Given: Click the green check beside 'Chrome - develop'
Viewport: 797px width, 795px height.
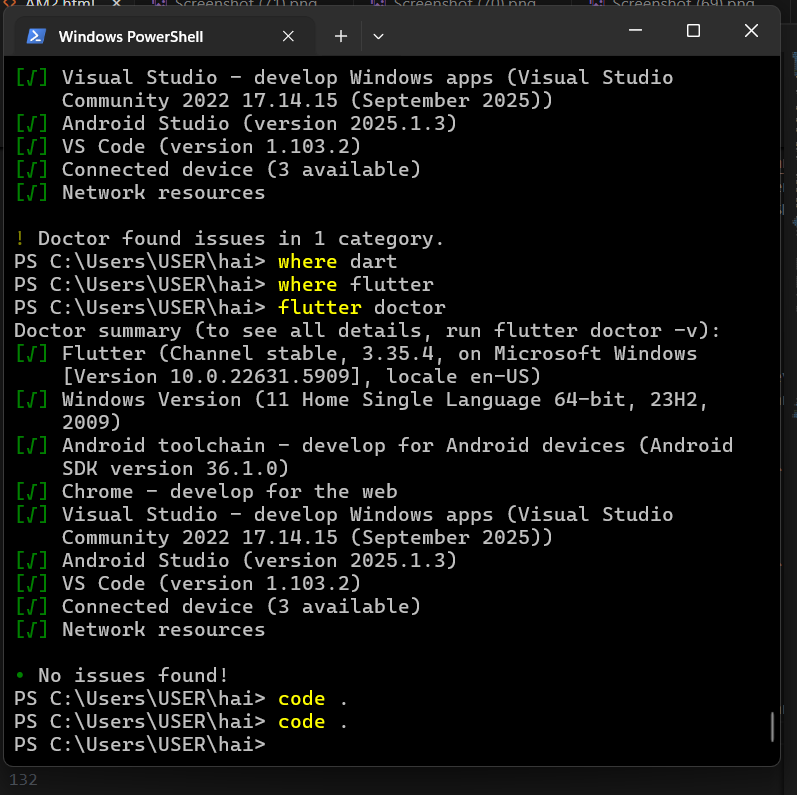Looking at the screenshot, I should point(32,492).
